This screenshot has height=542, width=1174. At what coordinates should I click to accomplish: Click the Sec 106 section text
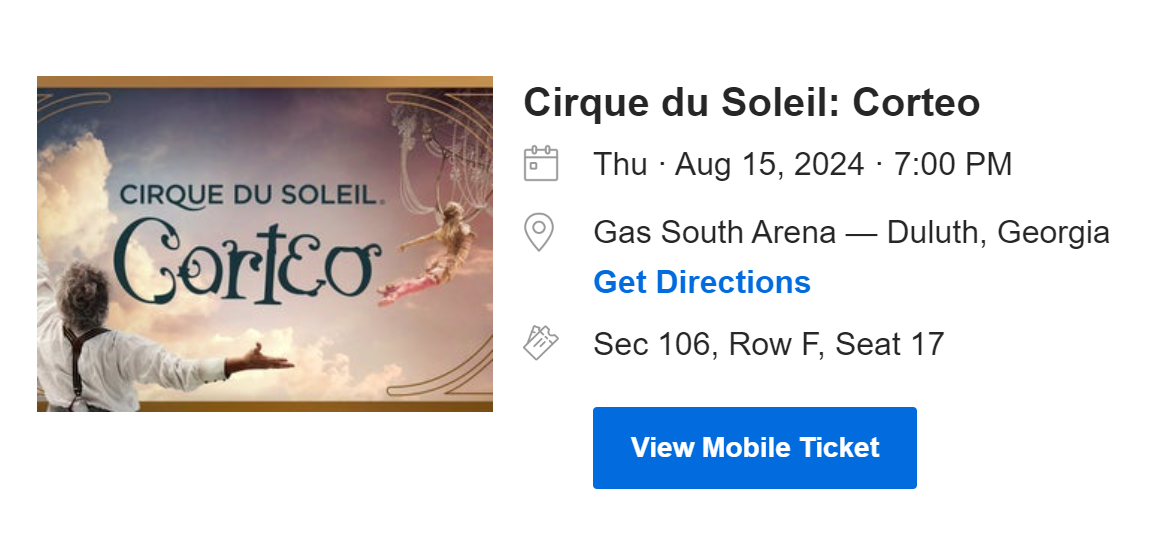651,344
